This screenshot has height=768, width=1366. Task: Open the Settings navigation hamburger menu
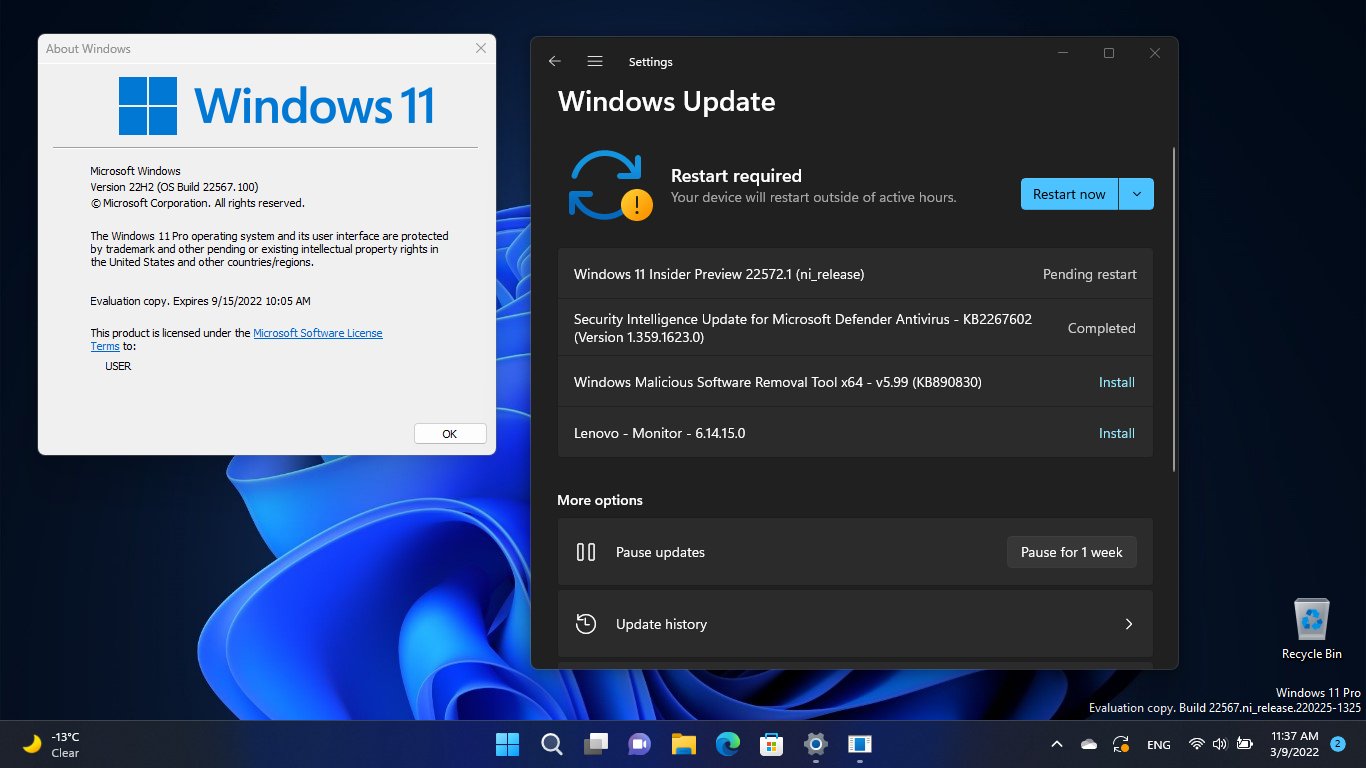595,62
